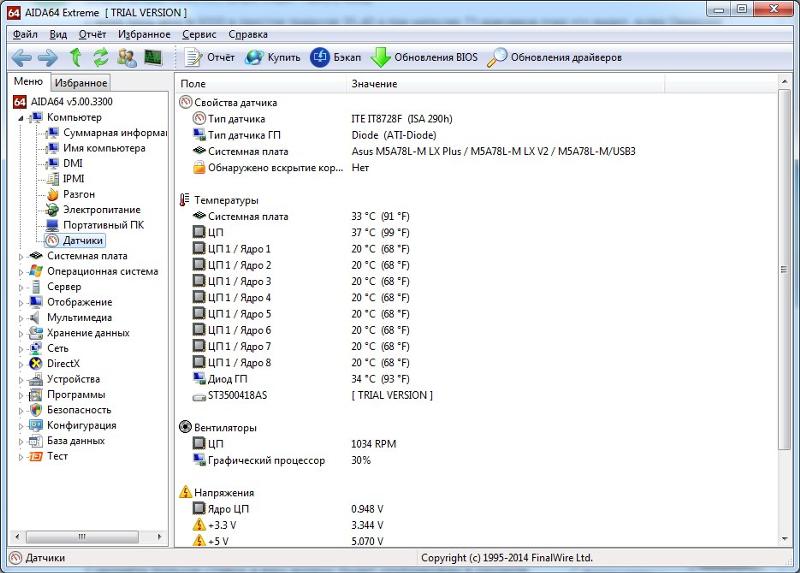Open the Сервис menu
The image size is (800, 573).
199,34
